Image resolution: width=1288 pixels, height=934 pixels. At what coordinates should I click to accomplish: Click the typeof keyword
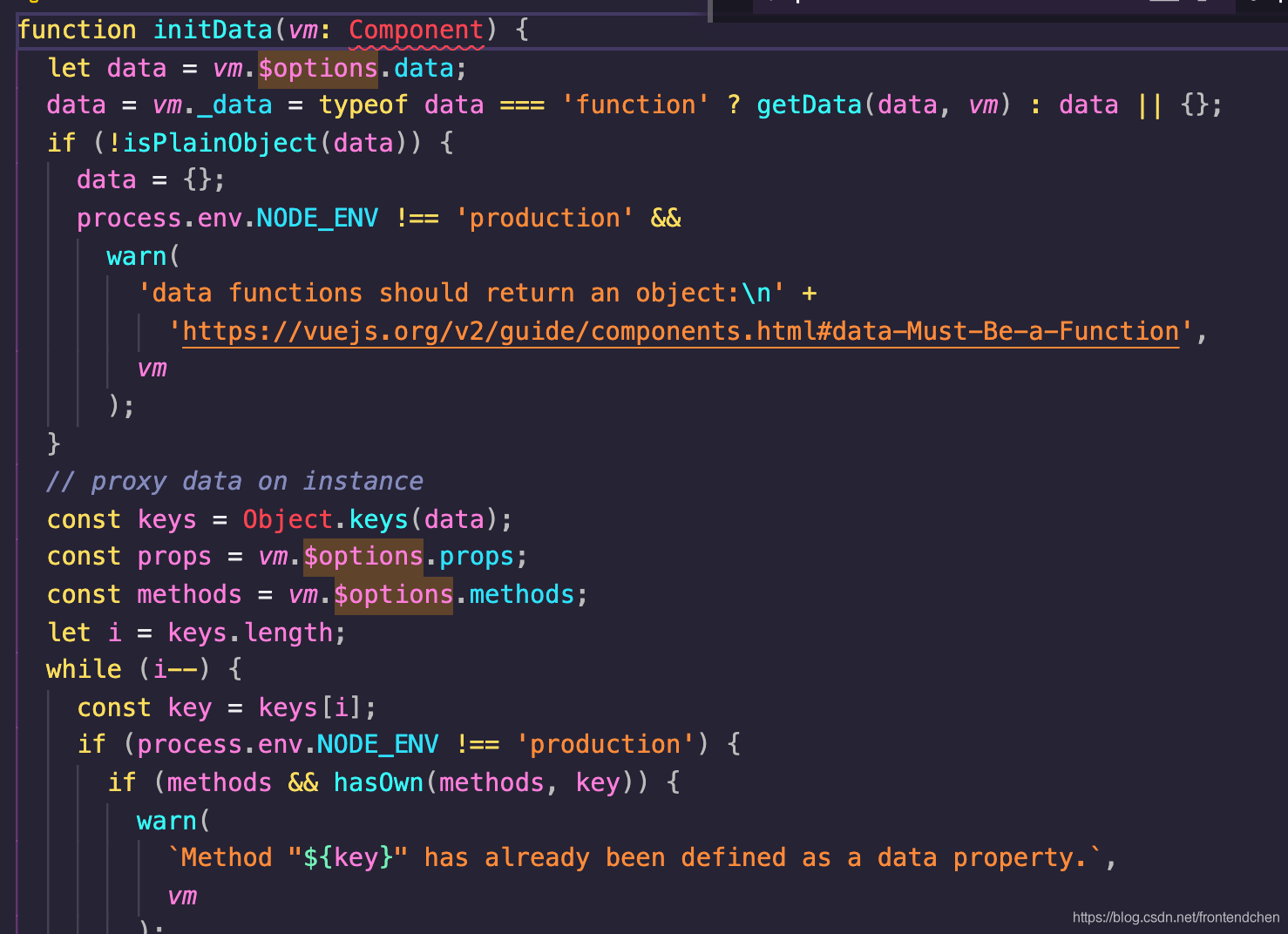[363, 105]
